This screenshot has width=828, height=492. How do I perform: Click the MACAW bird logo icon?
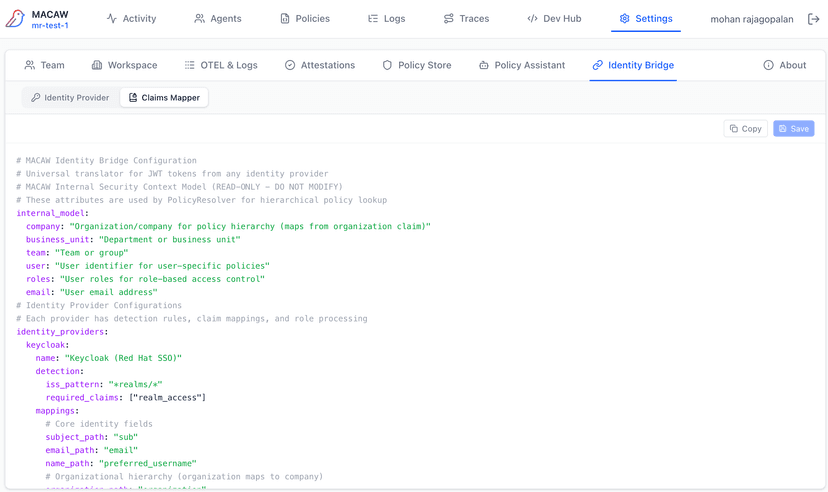(15, 19)
